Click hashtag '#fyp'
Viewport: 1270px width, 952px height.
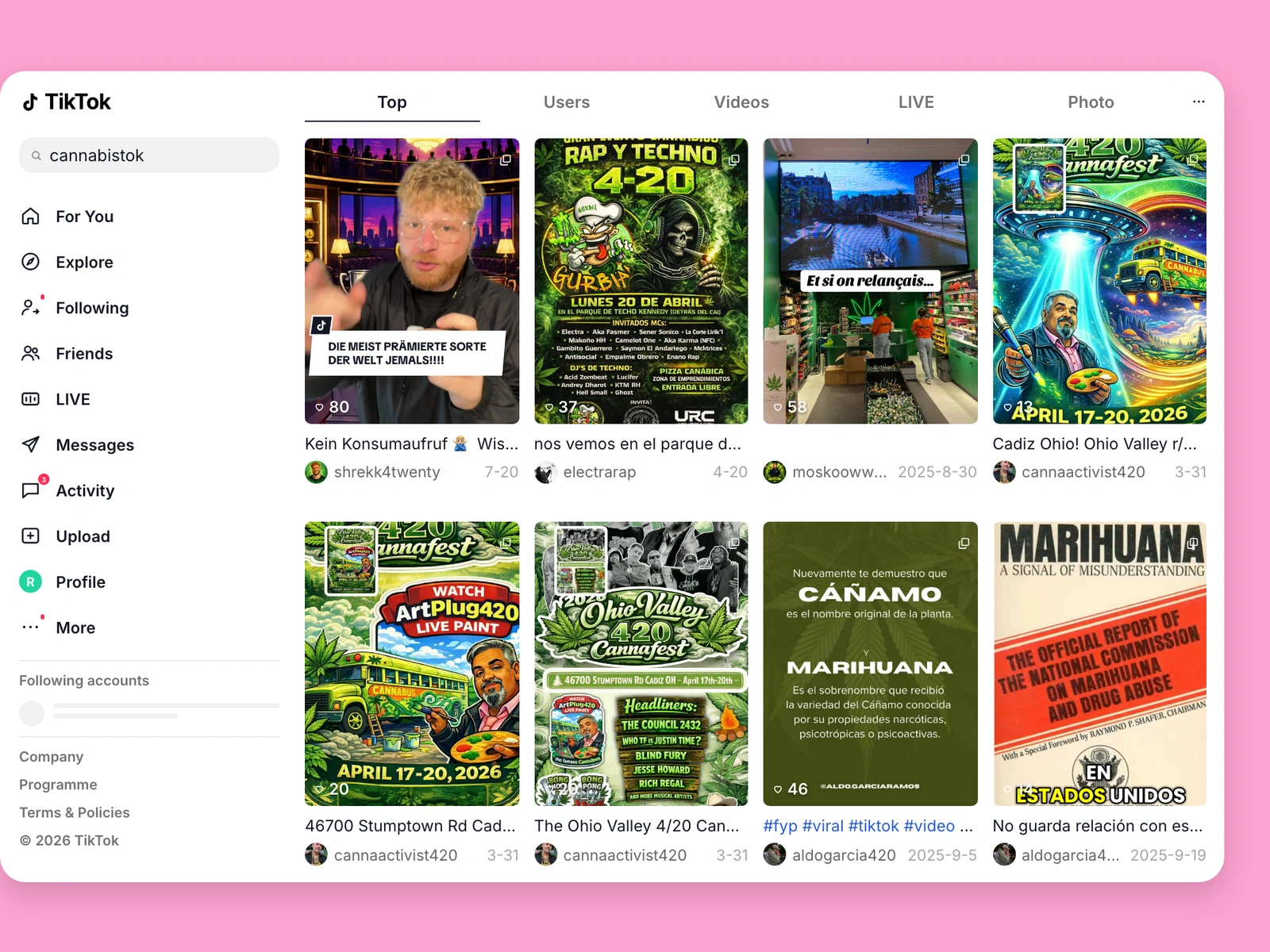point(780,826)
